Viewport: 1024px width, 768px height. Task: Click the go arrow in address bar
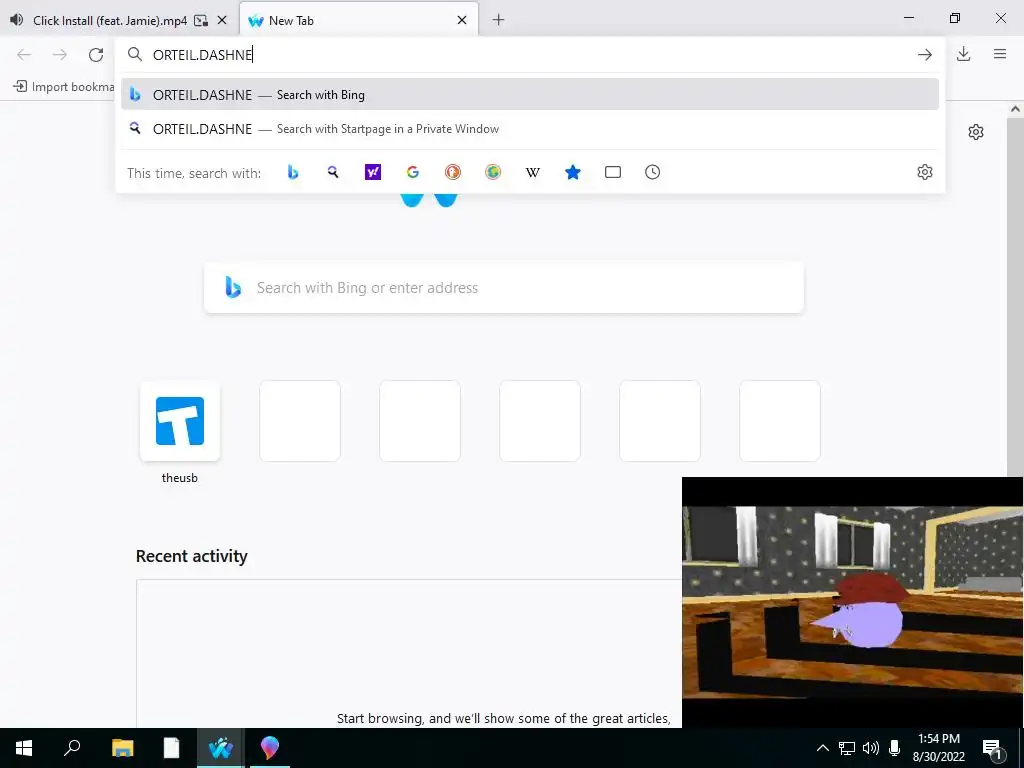pyautogui.click(x=925, y=55)
